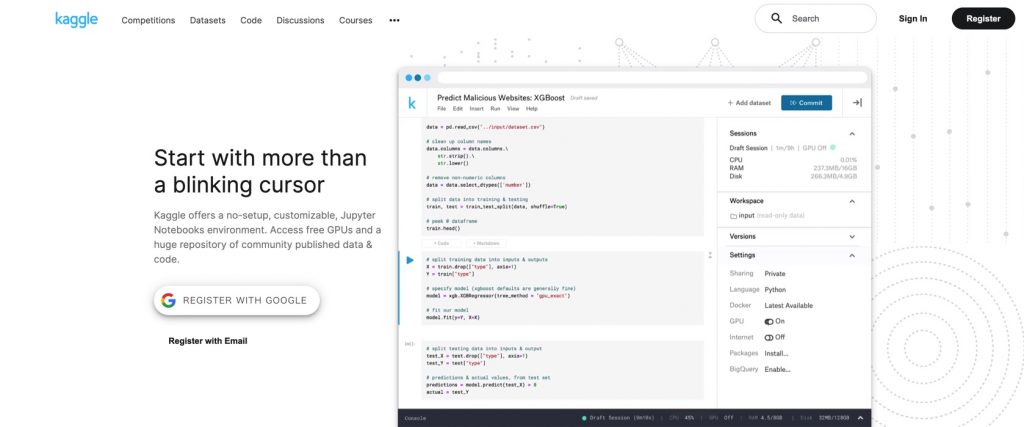The image size is (1024, 427).
Task: Click the notebook's k logo icon
Action: click(411, 103)
